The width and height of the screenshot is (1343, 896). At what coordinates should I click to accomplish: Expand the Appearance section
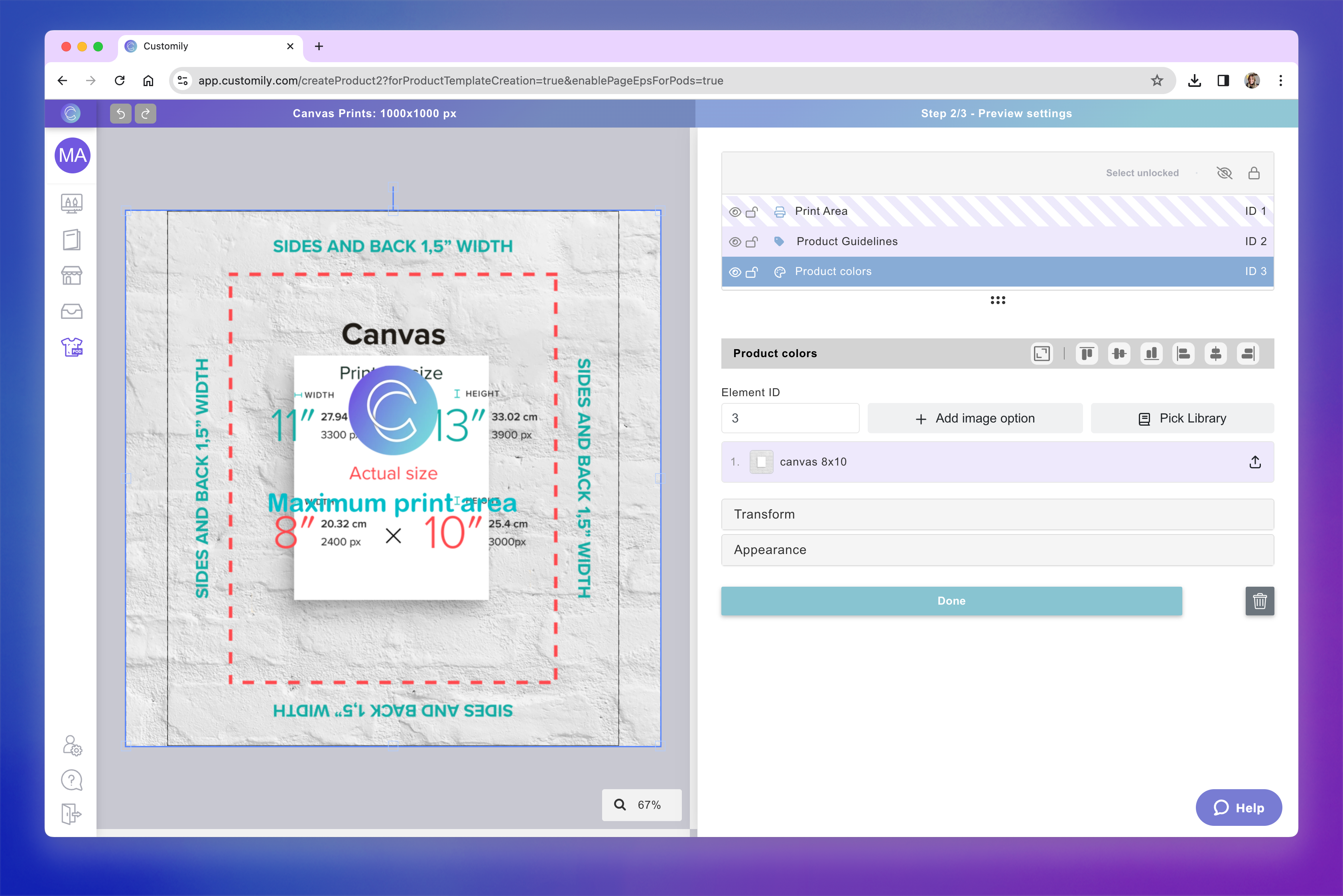tap(997, 550)
